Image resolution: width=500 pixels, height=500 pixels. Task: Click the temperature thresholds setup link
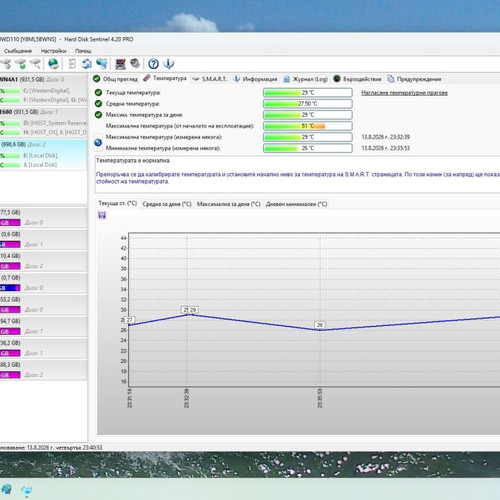click(x=404, y=93)
